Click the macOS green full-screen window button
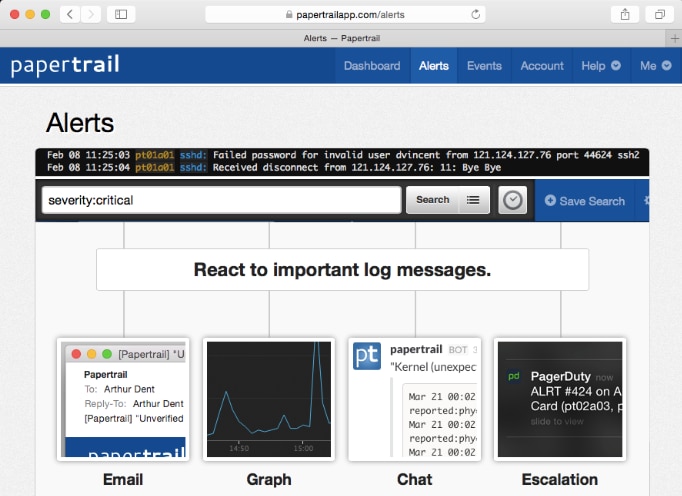The image size is (682, 496). 45,14
